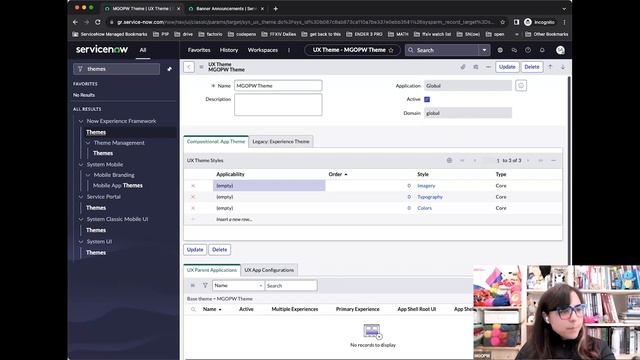The width and height of the screenshot is (640, 360).
Task: Switch to Legacy: Experience Theme tab
Action: pyautogui.click(x=281, y=142)
